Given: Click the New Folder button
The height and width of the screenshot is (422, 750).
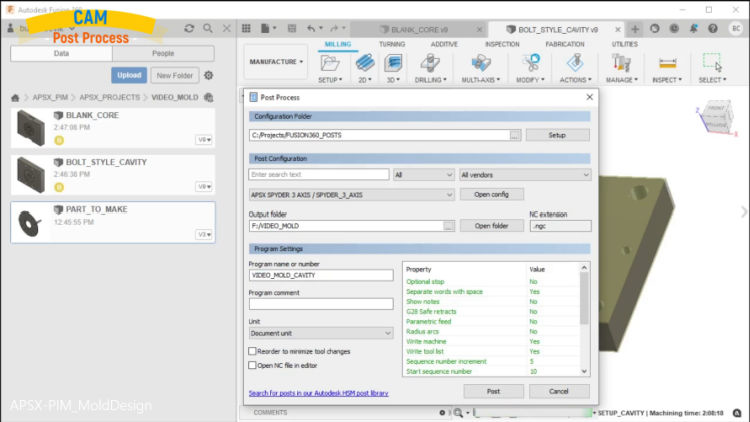Looking at the screenshot, I should pos(175,76).
